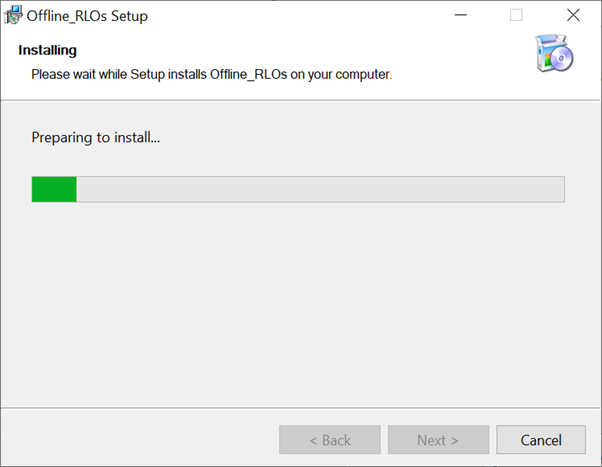Screen dimensions: 602x467
Task: Minimize the Offline_RLOs Setup window
Action: pyautogui.click(x=460, y=16)
